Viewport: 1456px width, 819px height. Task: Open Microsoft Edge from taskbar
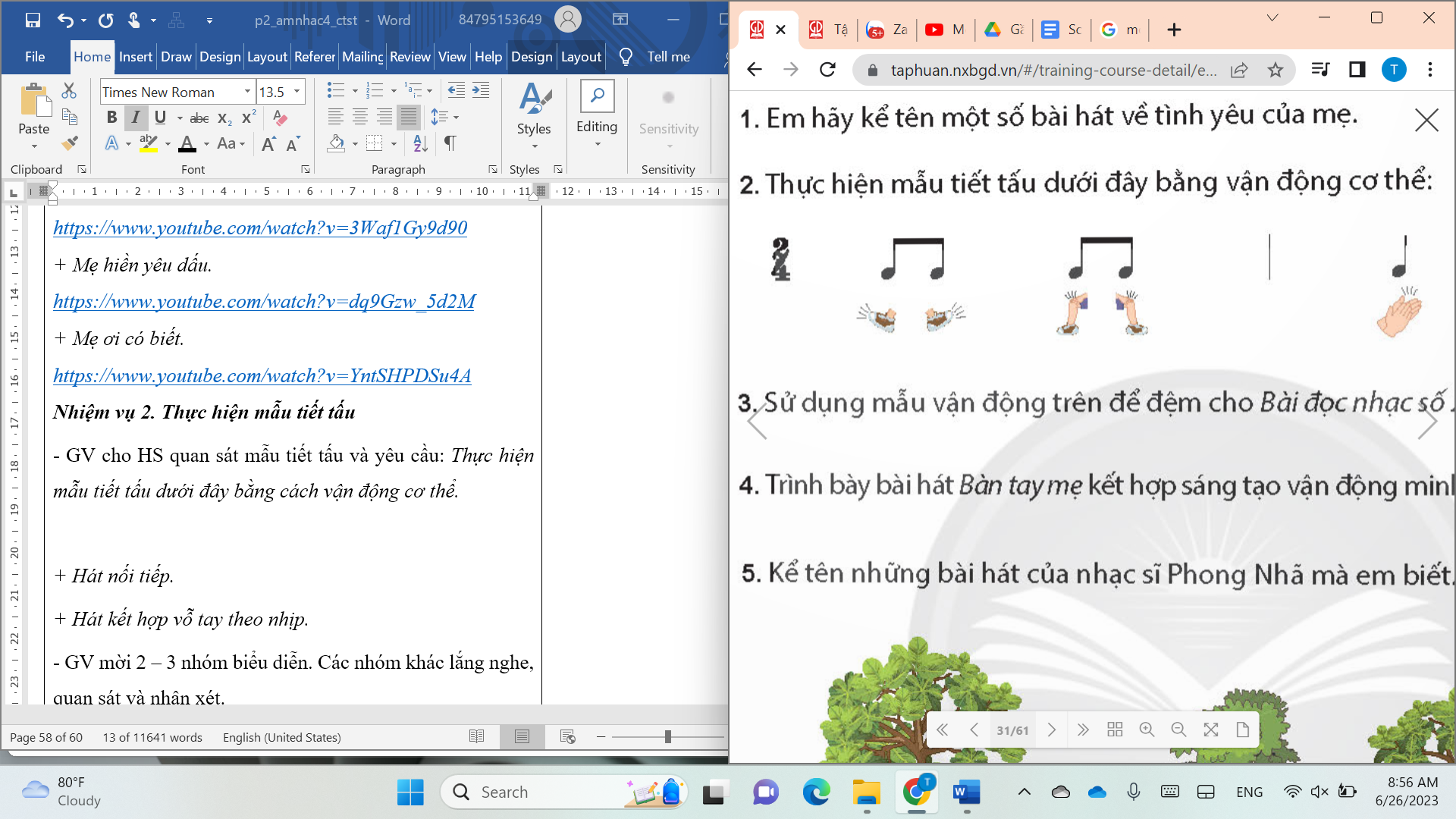click(816, 792)
